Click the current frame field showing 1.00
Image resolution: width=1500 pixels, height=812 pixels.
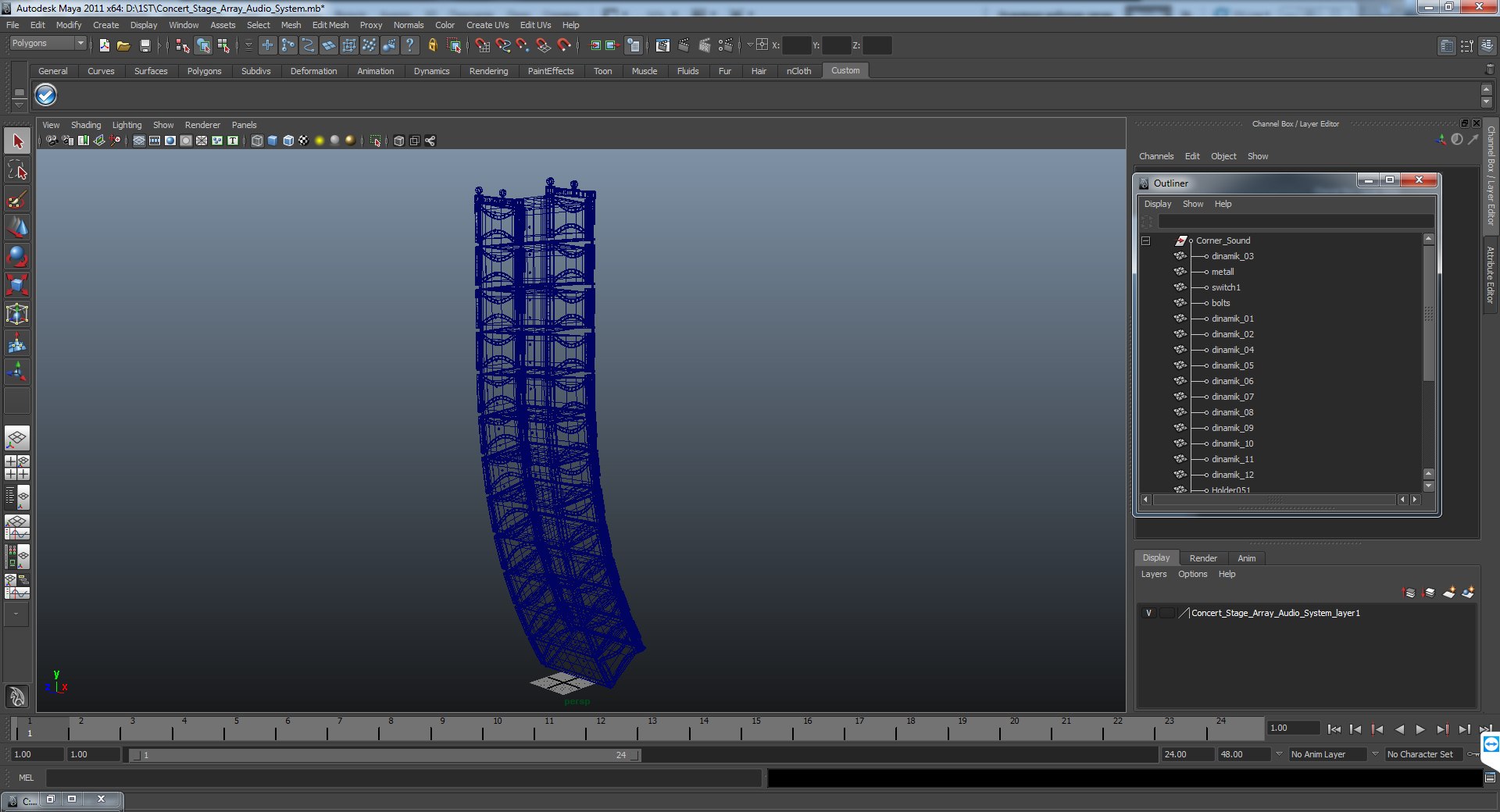(1294, 728)
